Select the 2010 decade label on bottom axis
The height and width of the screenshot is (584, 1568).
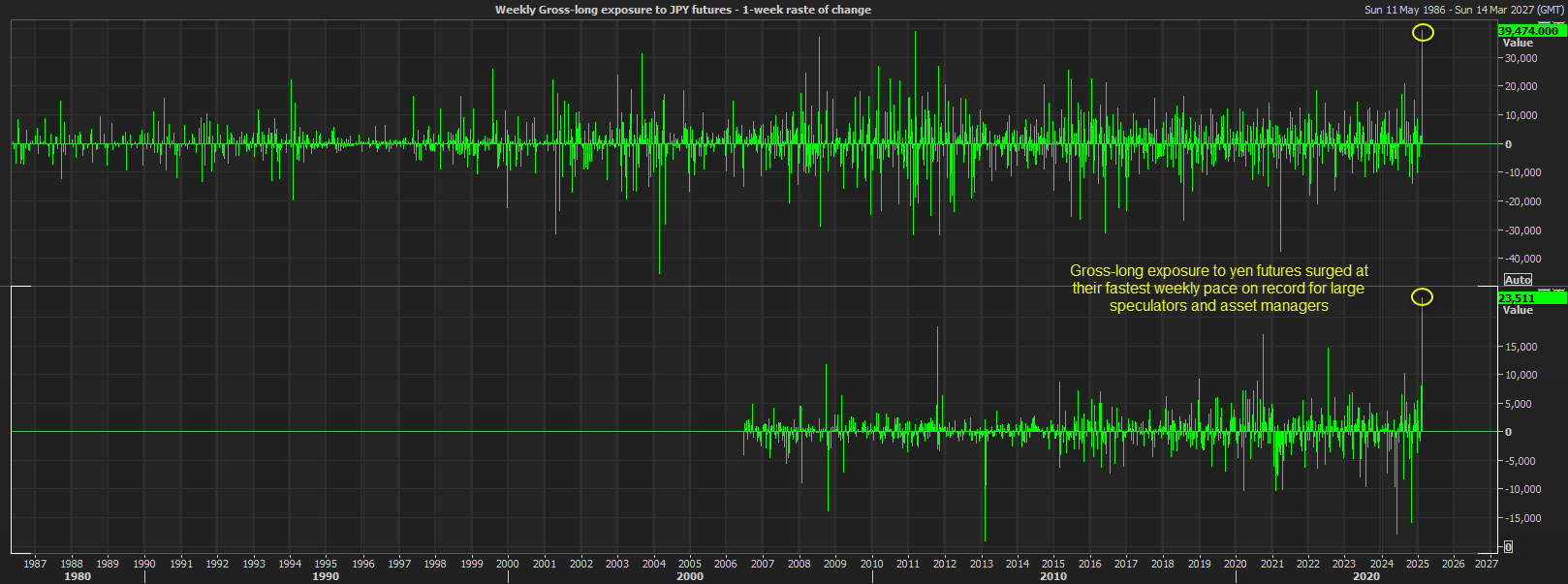(1053, 576)
